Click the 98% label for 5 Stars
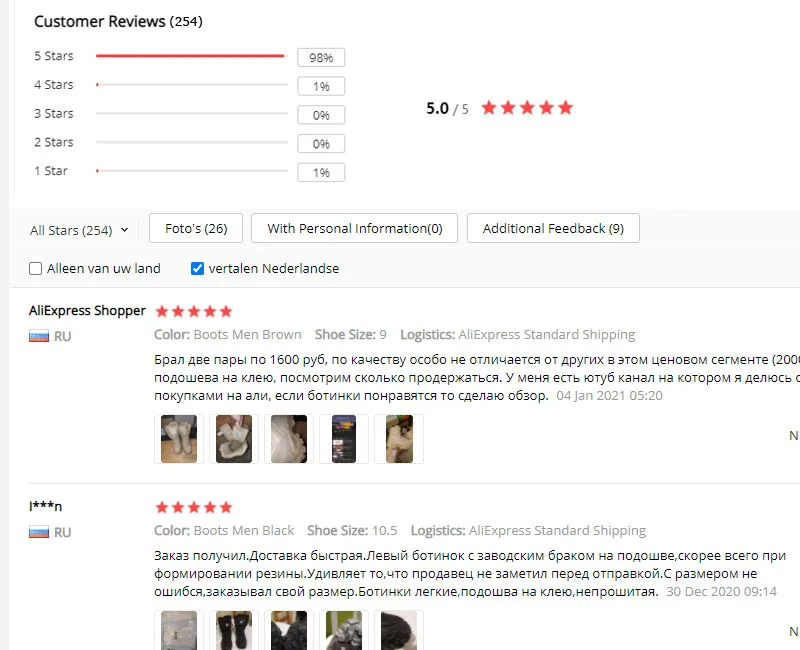 (321, 58)
